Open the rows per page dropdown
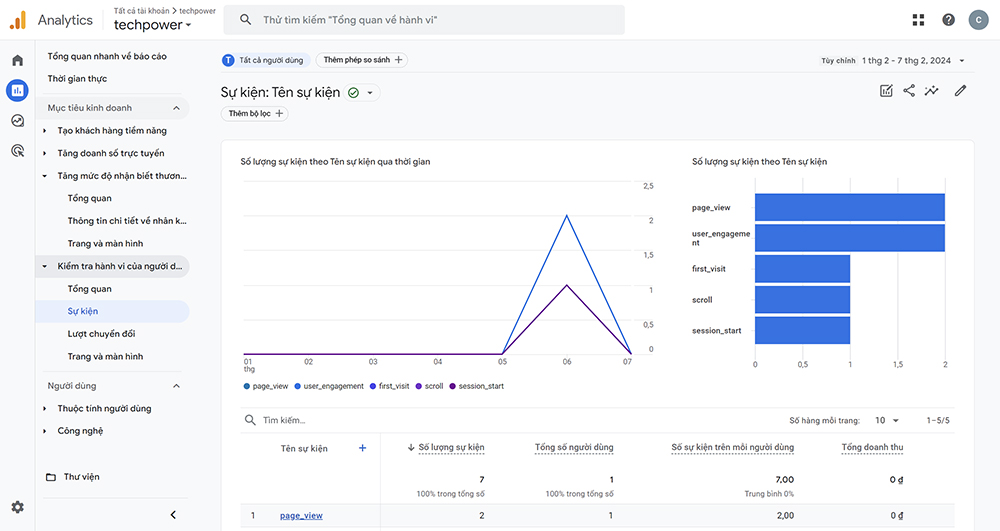This screenshot has width=1000, height=531. [x=886, y=421]
